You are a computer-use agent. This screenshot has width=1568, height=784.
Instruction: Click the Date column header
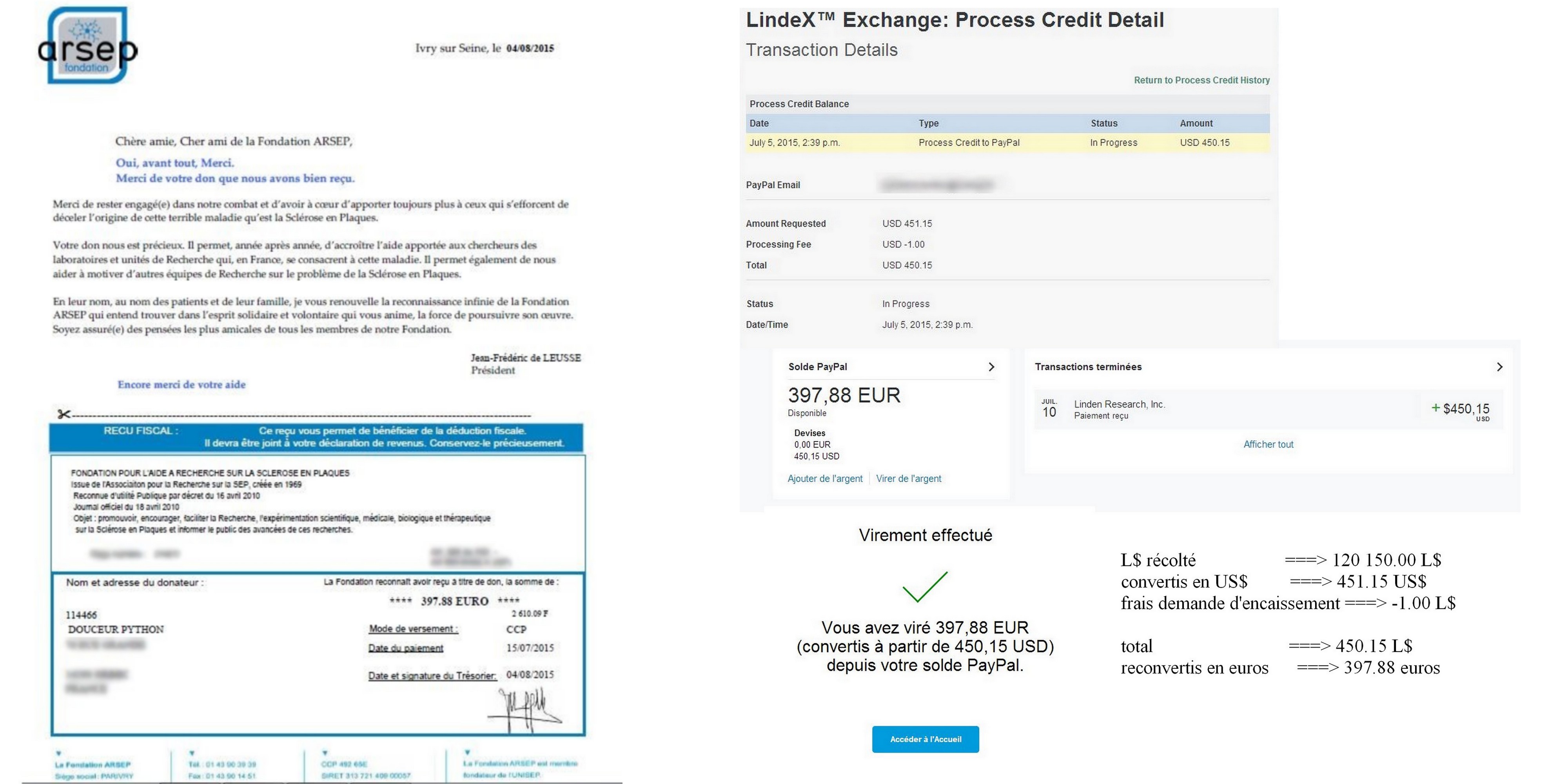pos(759,123)
